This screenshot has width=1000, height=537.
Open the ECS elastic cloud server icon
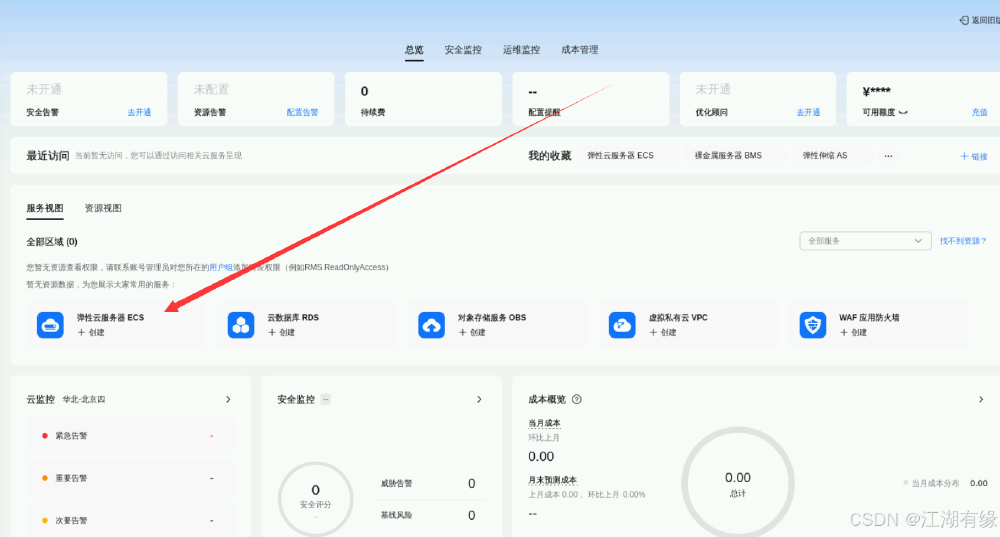point(50,325)
